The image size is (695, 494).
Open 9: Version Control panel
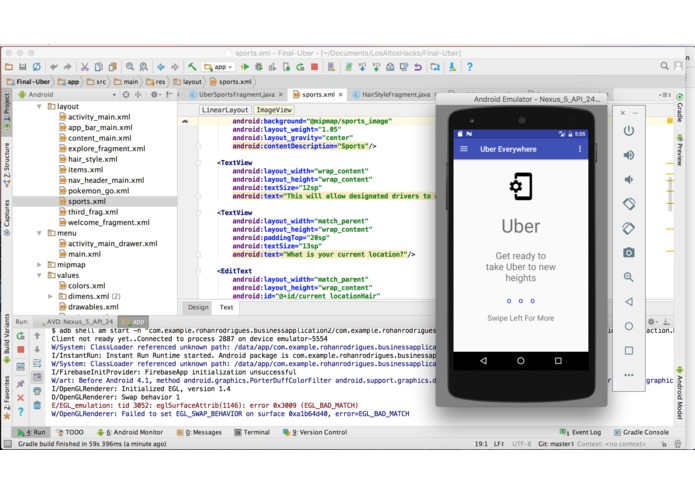click(x=315, y=432)
